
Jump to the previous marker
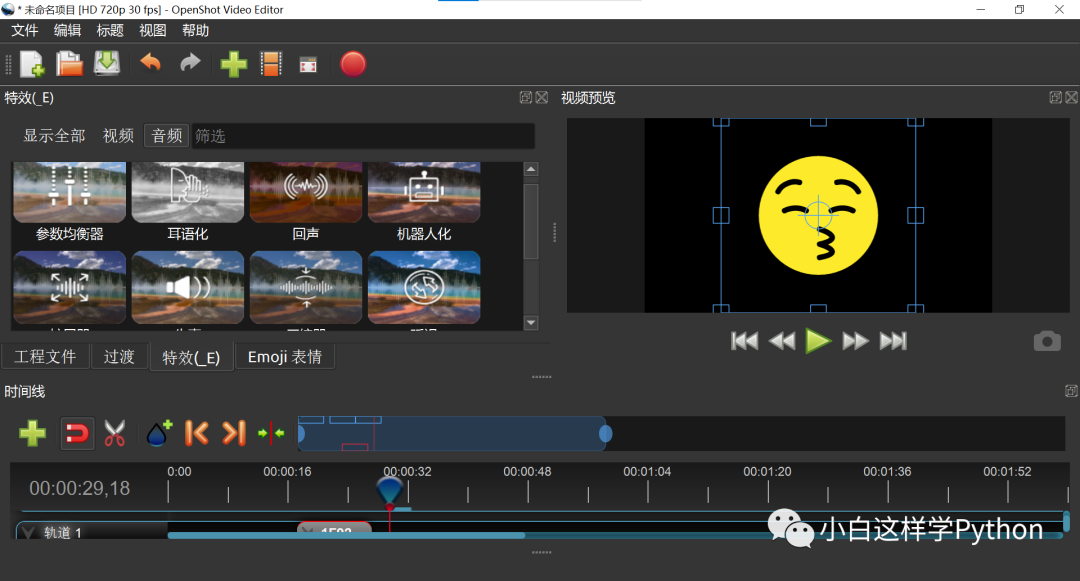[196, 434]
